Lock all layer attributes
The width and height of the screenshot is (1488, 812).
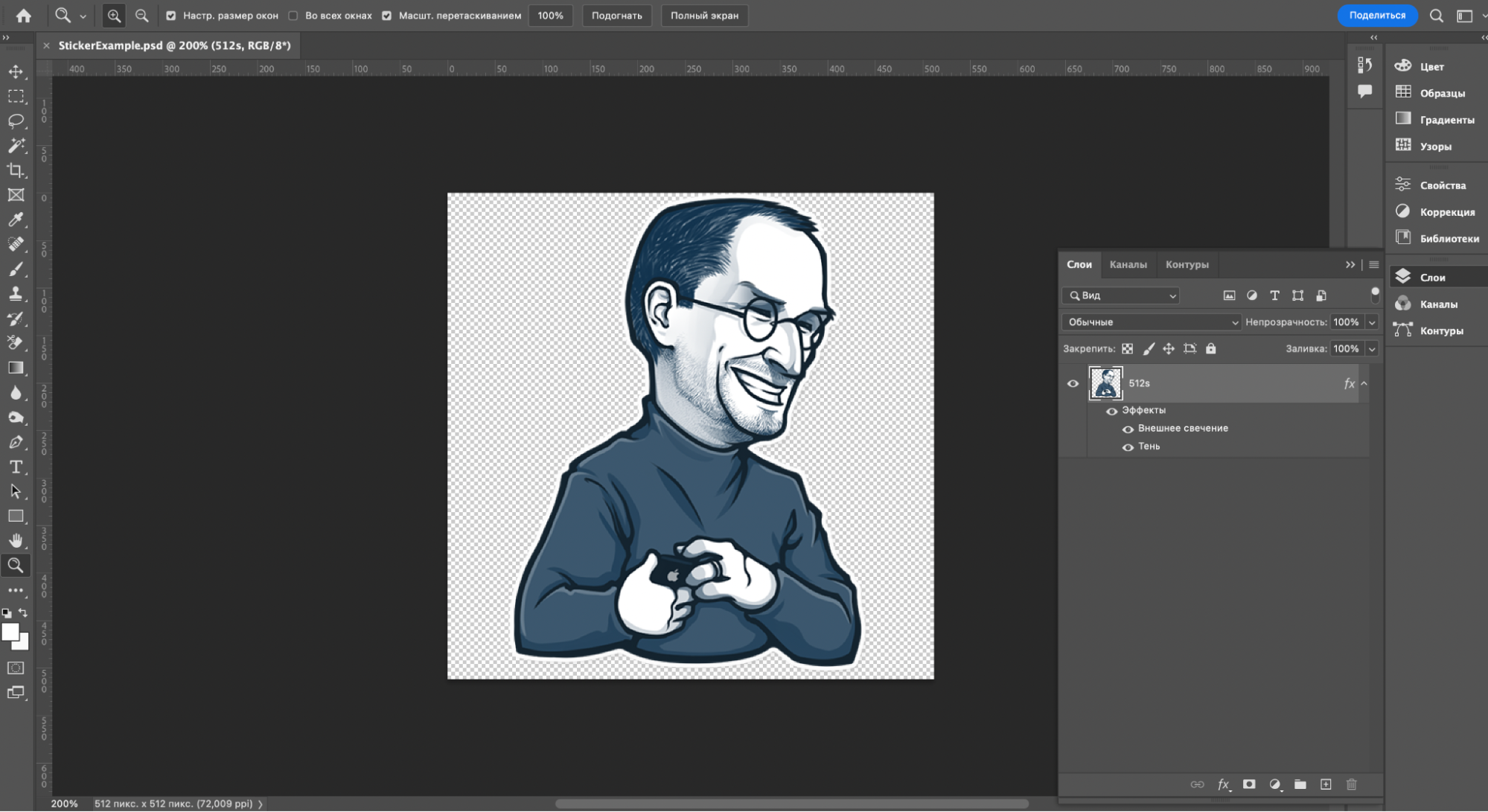pos(1211,348)
